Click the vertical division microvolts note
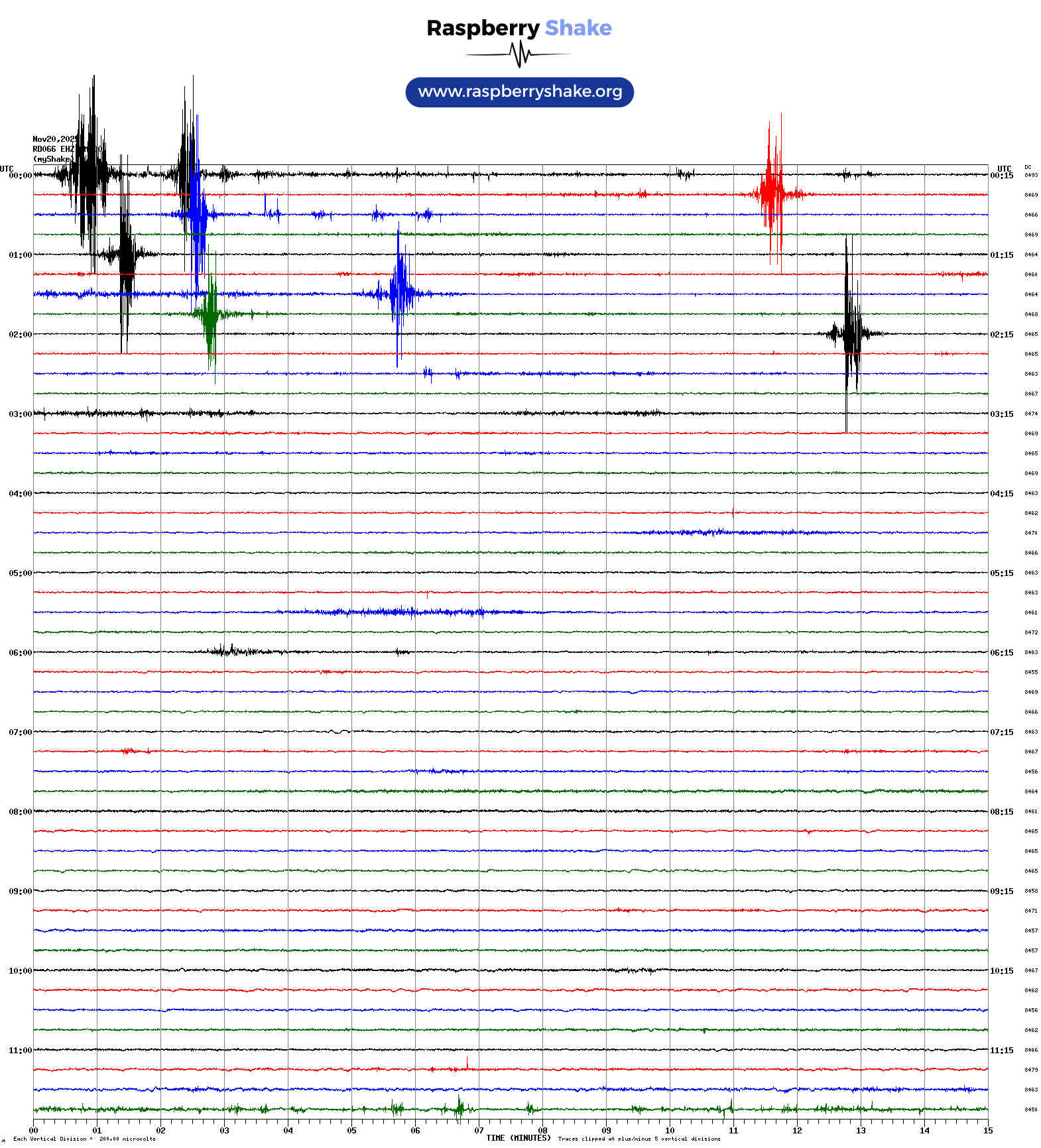Viewport: 1041px width, 1148px height. [x=84, y=1139]
